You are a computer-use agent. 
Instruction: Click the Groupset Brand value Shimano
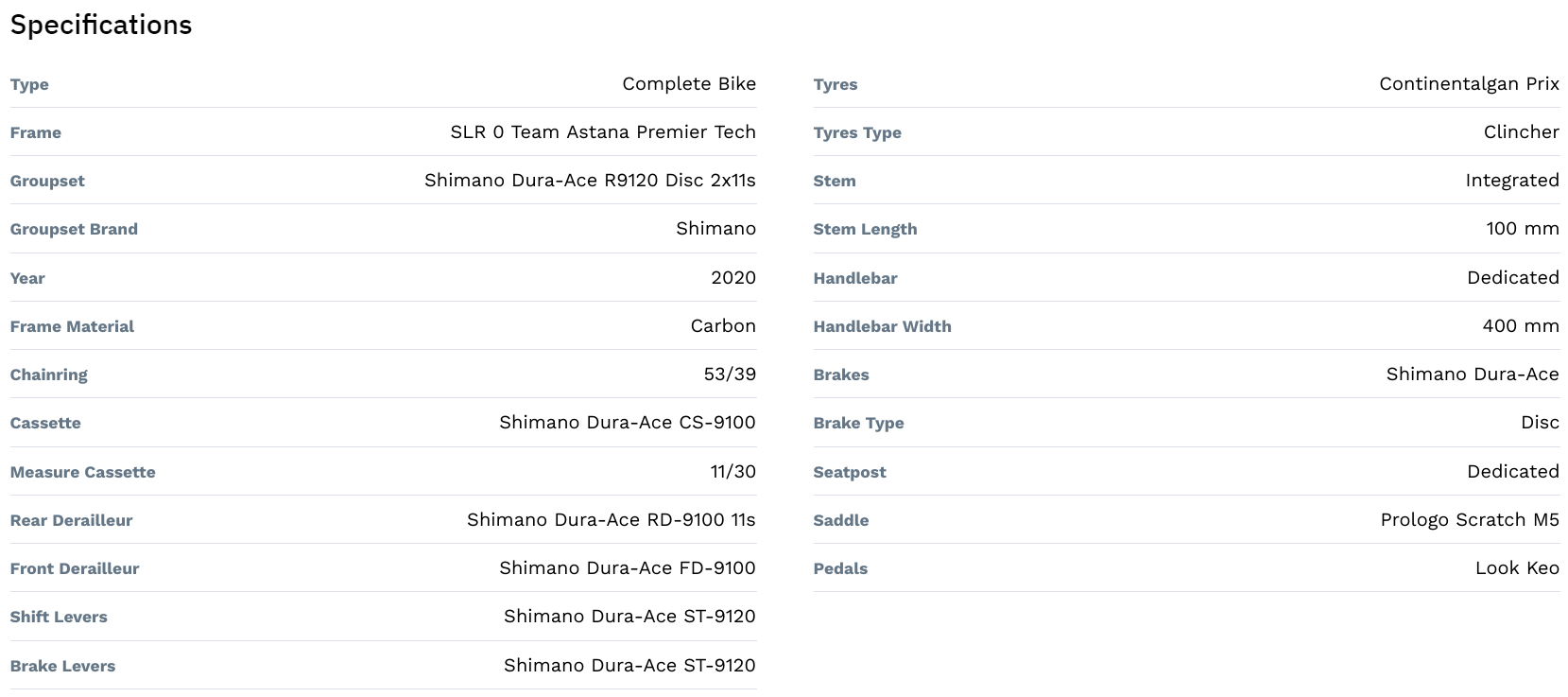click(x=715, y=228)
